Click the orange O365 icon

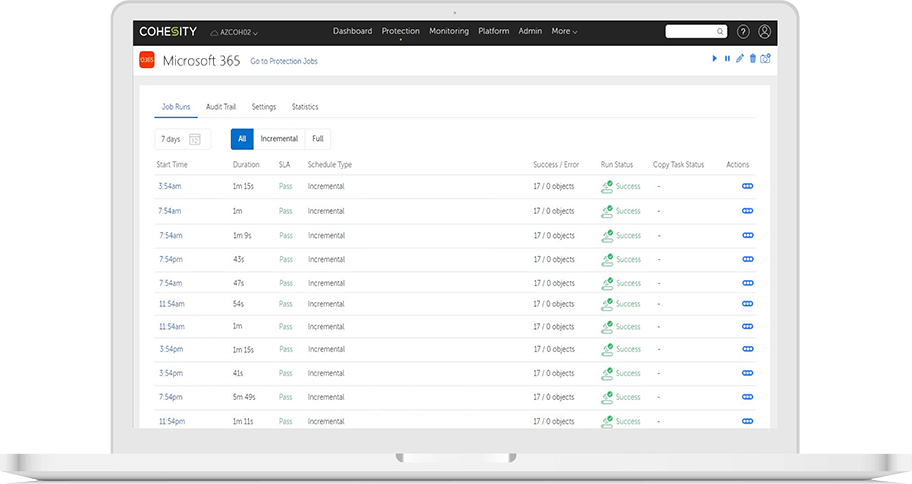point(147,60)
